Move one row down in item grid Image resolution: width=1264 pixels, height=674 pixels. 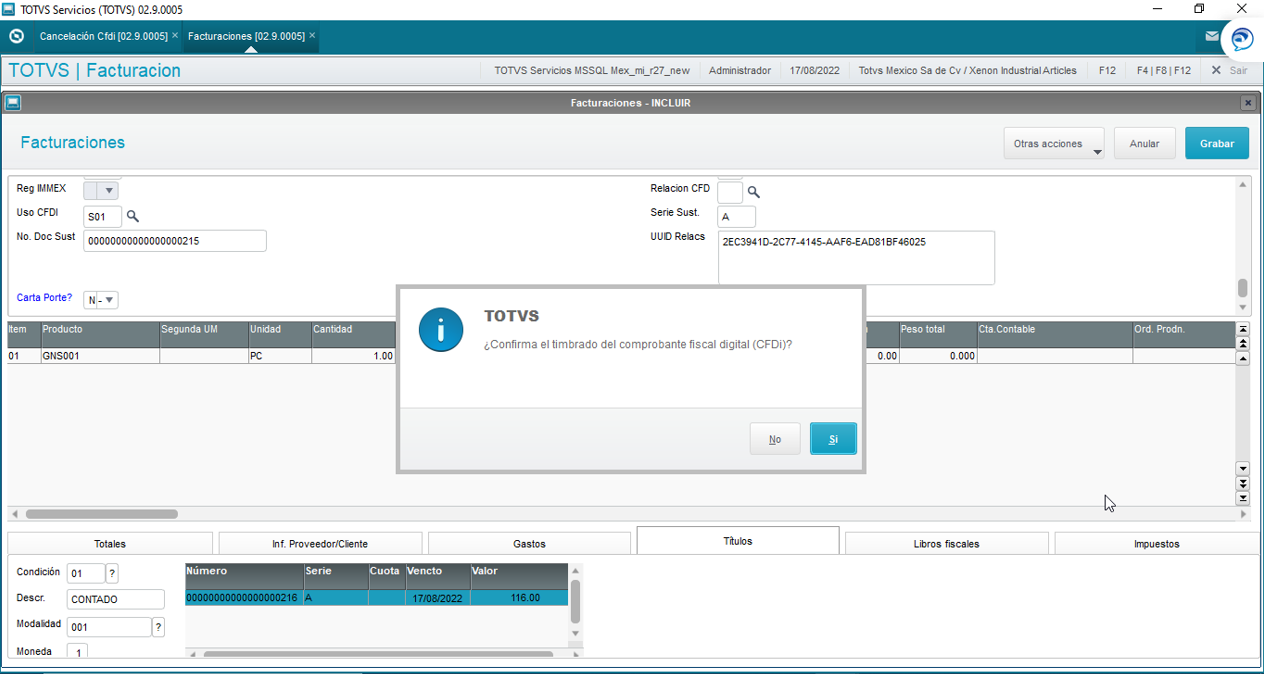point(1243,469)
